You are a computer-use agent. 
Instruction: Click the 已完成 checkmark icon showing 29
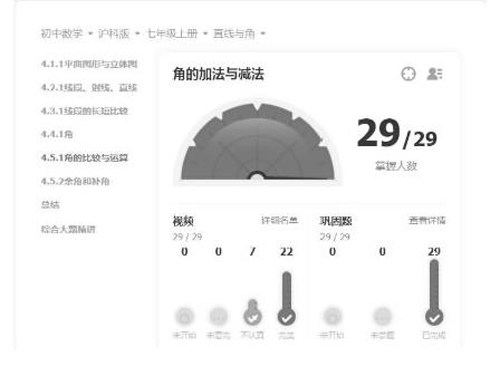pyautogui.click(x=434, y=317)
